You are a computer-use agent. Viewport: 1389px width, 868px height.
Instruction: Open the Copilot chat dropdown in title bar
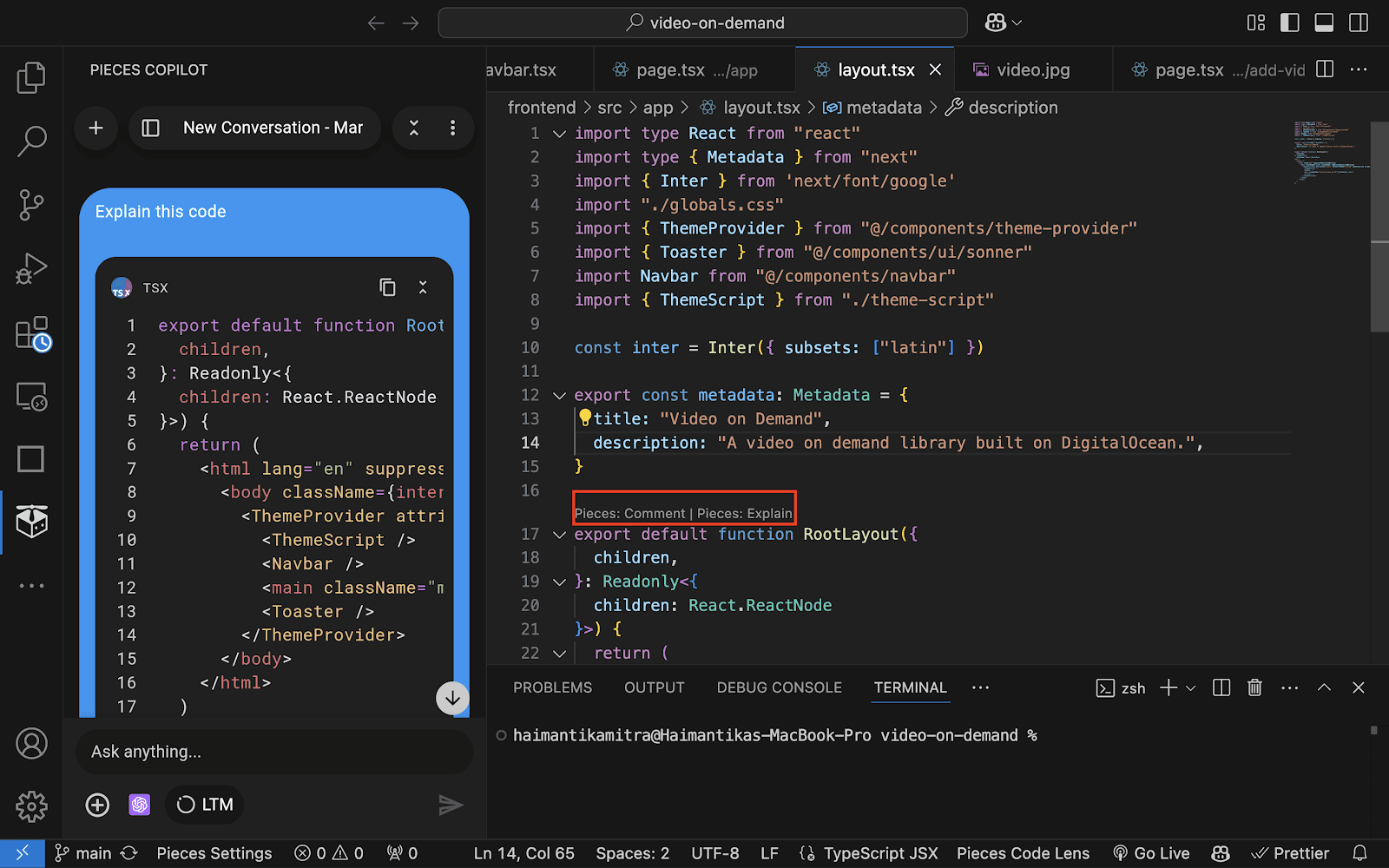tap(1004, 23)
